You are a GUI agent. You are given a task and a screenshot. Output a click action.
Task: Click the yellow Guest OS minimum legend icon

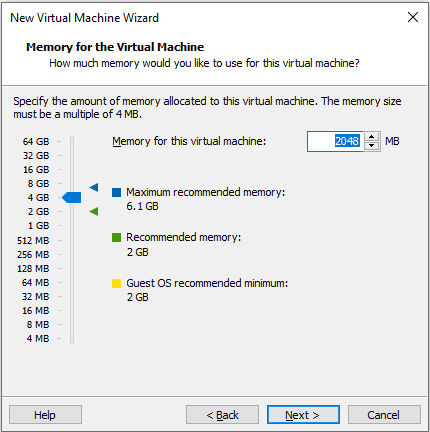(116, 283)
